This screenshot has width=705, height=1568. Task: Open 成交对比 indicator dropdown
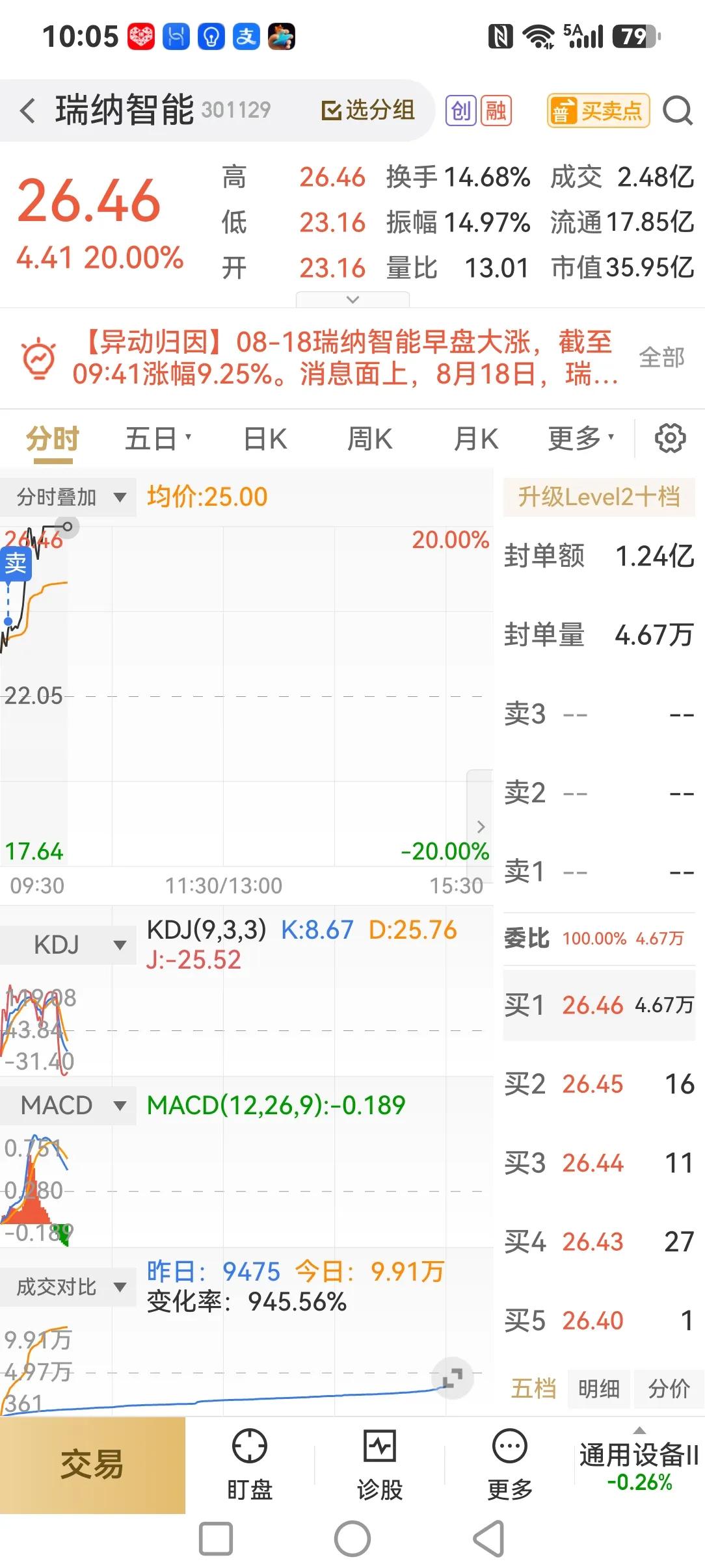pos(68,1287)
